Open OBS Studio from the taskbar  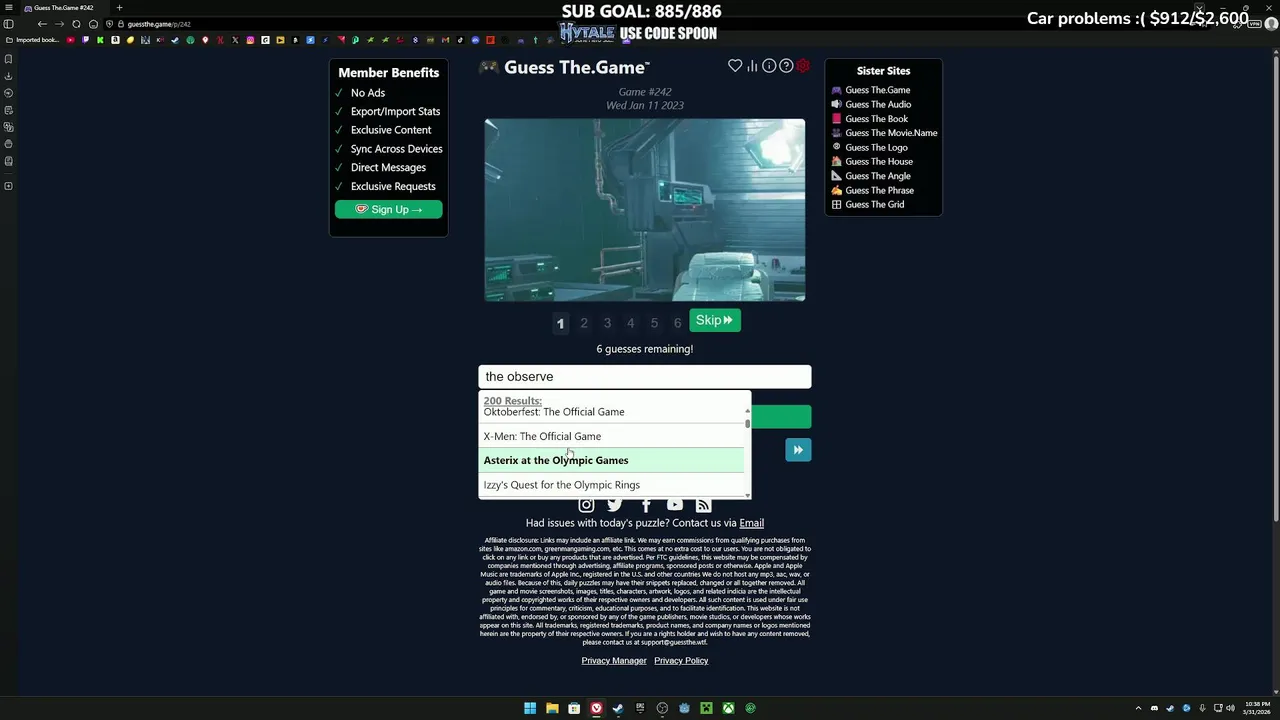pos(662,708)
